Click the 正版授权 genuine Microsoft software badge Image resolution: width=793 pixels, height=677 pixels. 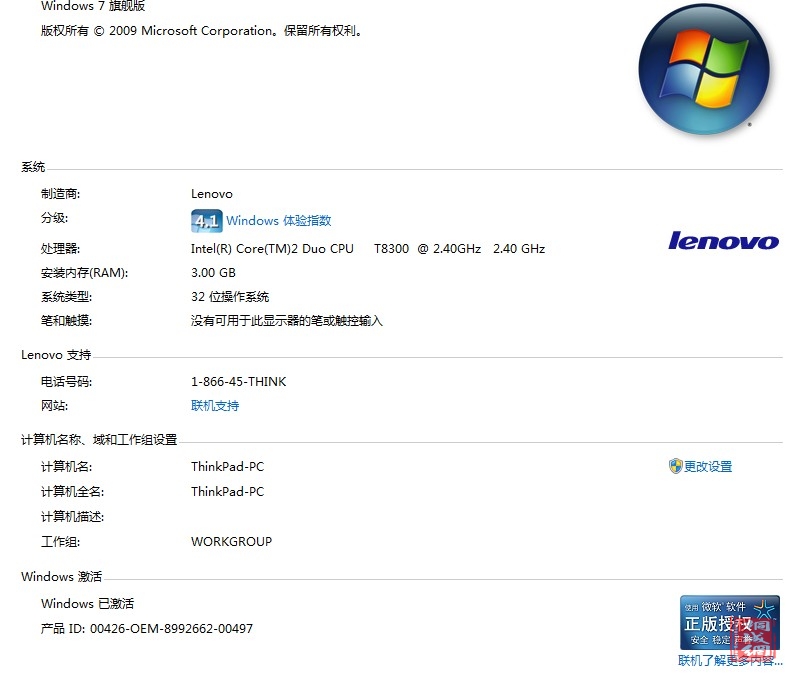click(x=730, y=622)
